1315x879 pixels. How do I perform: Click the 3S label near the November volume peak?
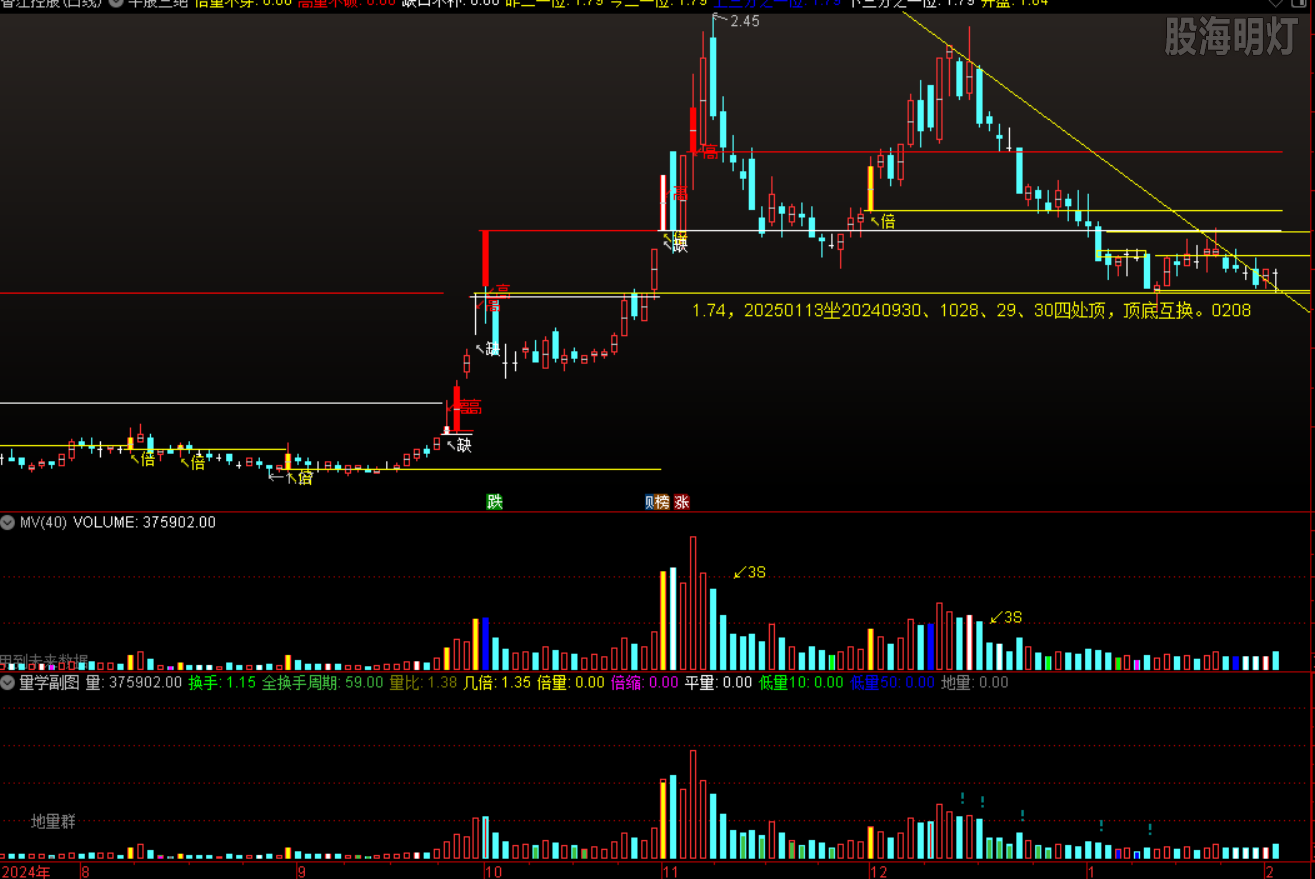coord(756,572)
